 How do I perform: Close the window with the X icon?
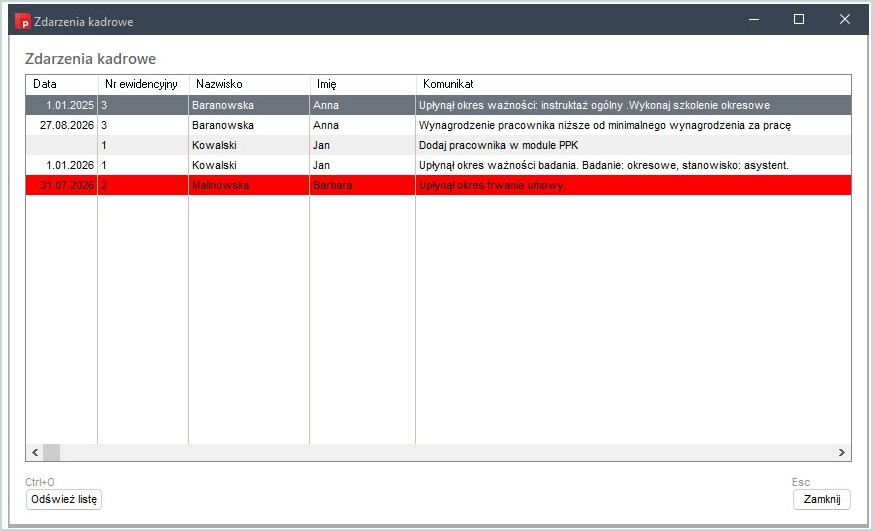[845, 19]
